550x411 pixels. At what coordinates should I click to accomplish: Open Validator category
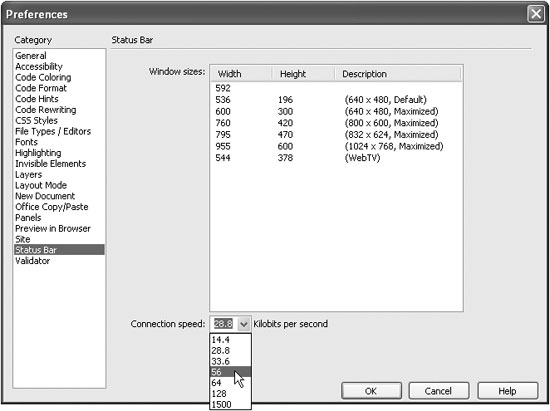tap(33, 261)
